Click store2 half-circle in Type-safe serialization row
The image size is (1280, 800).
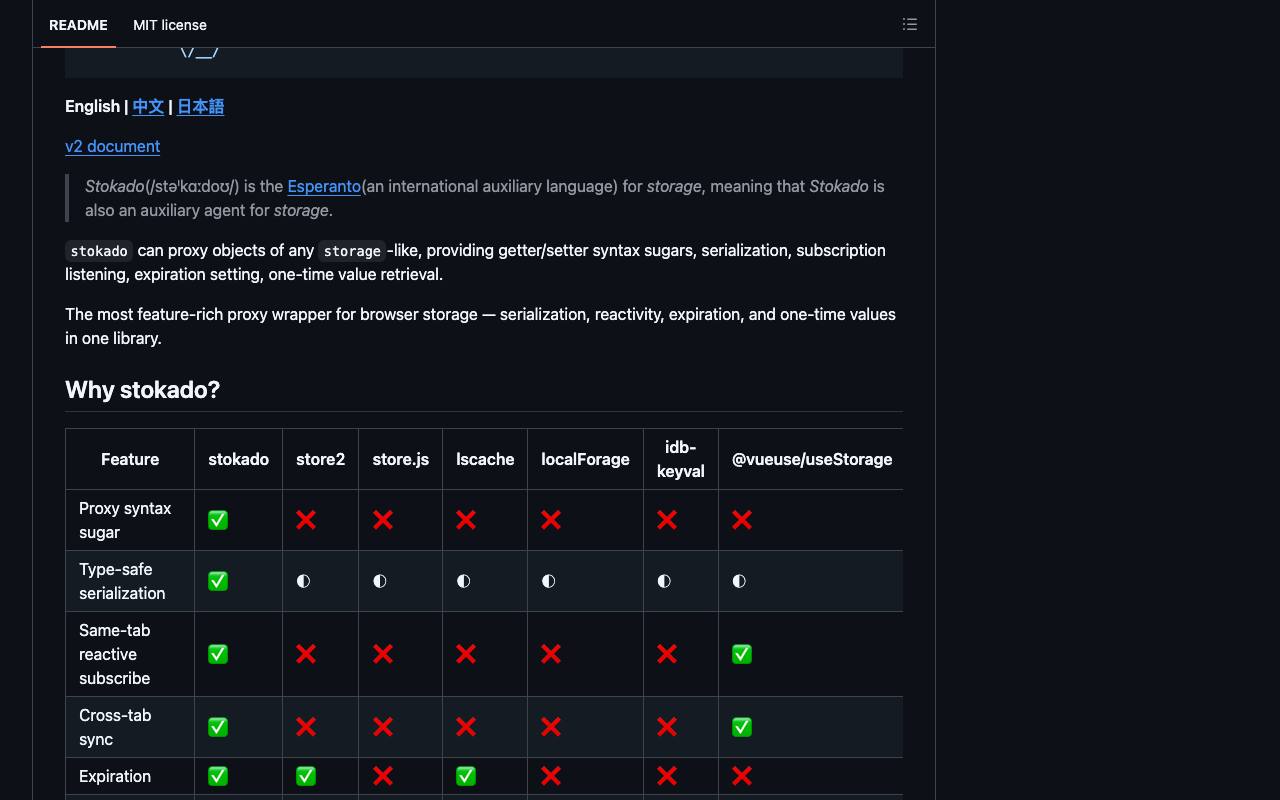[303, 581]
